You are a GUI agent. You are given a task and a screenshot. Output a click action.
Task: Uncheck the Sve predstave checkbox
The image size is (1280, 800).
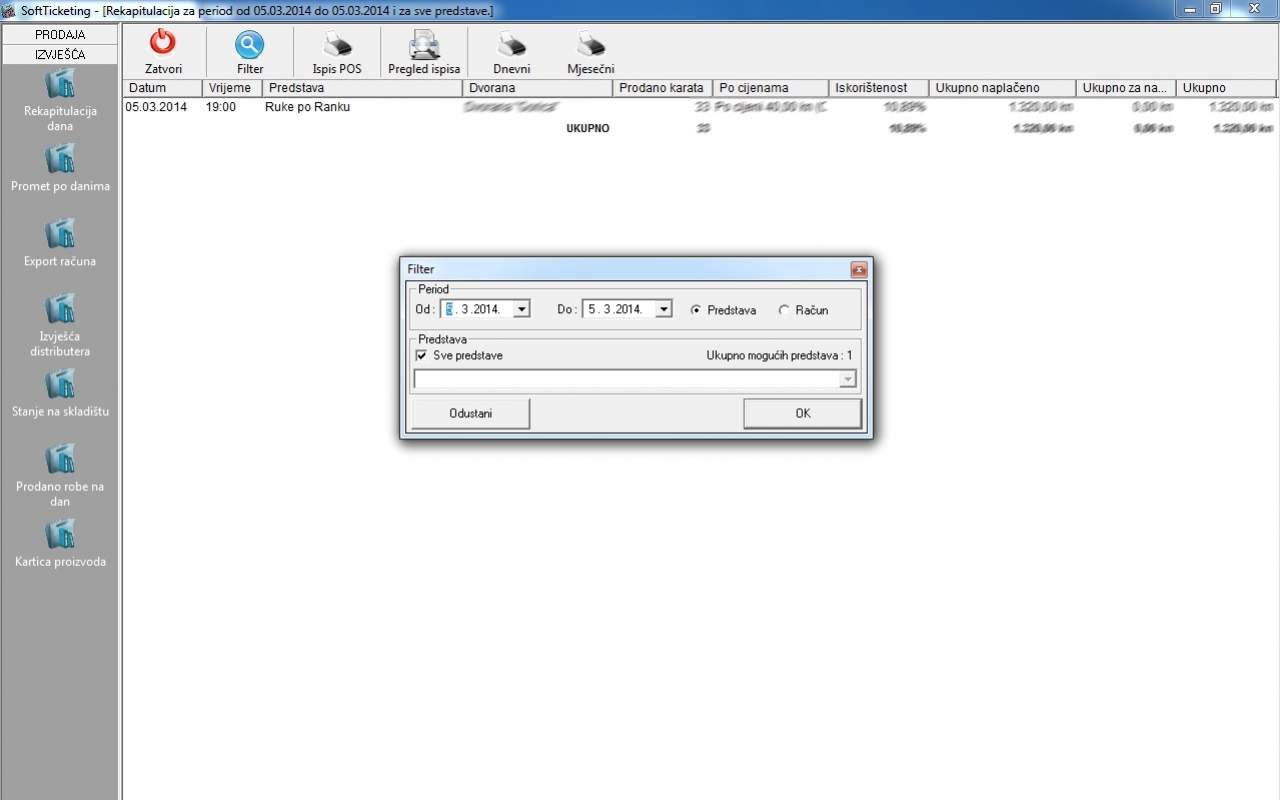click(x=421, y=355)
